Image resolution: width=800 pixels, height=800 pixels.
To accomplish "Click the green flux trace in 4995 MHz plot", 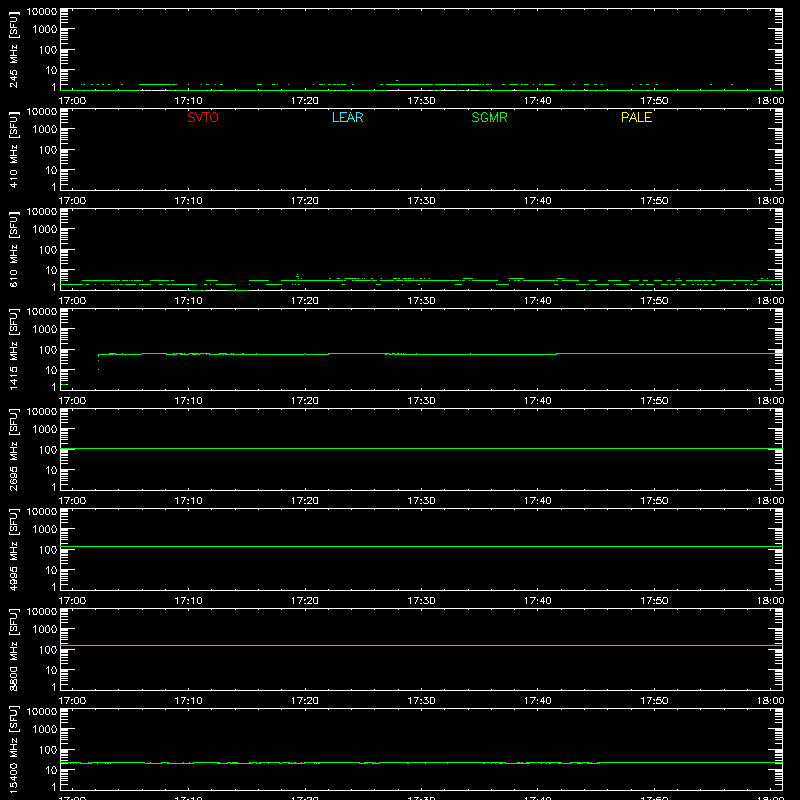I will 421,546.
